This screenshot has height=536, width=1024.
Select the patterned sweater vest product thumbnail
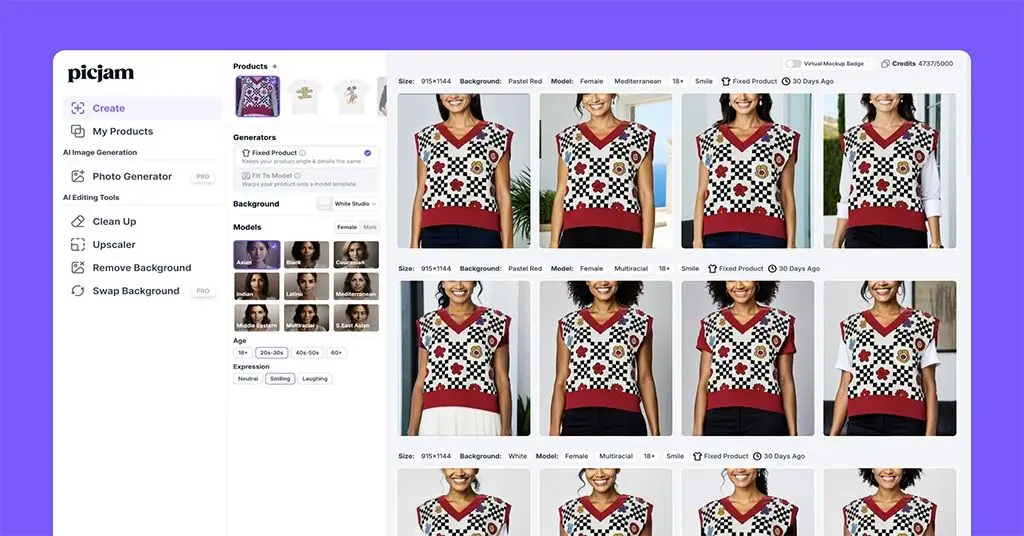point(257,97)
